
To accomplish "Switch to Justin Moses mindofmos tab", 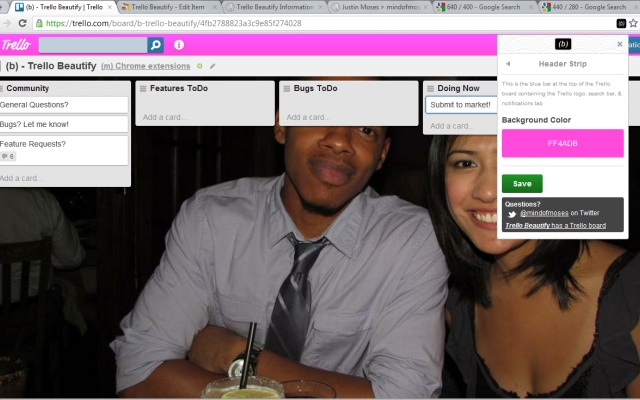I will tap(380, 7).
